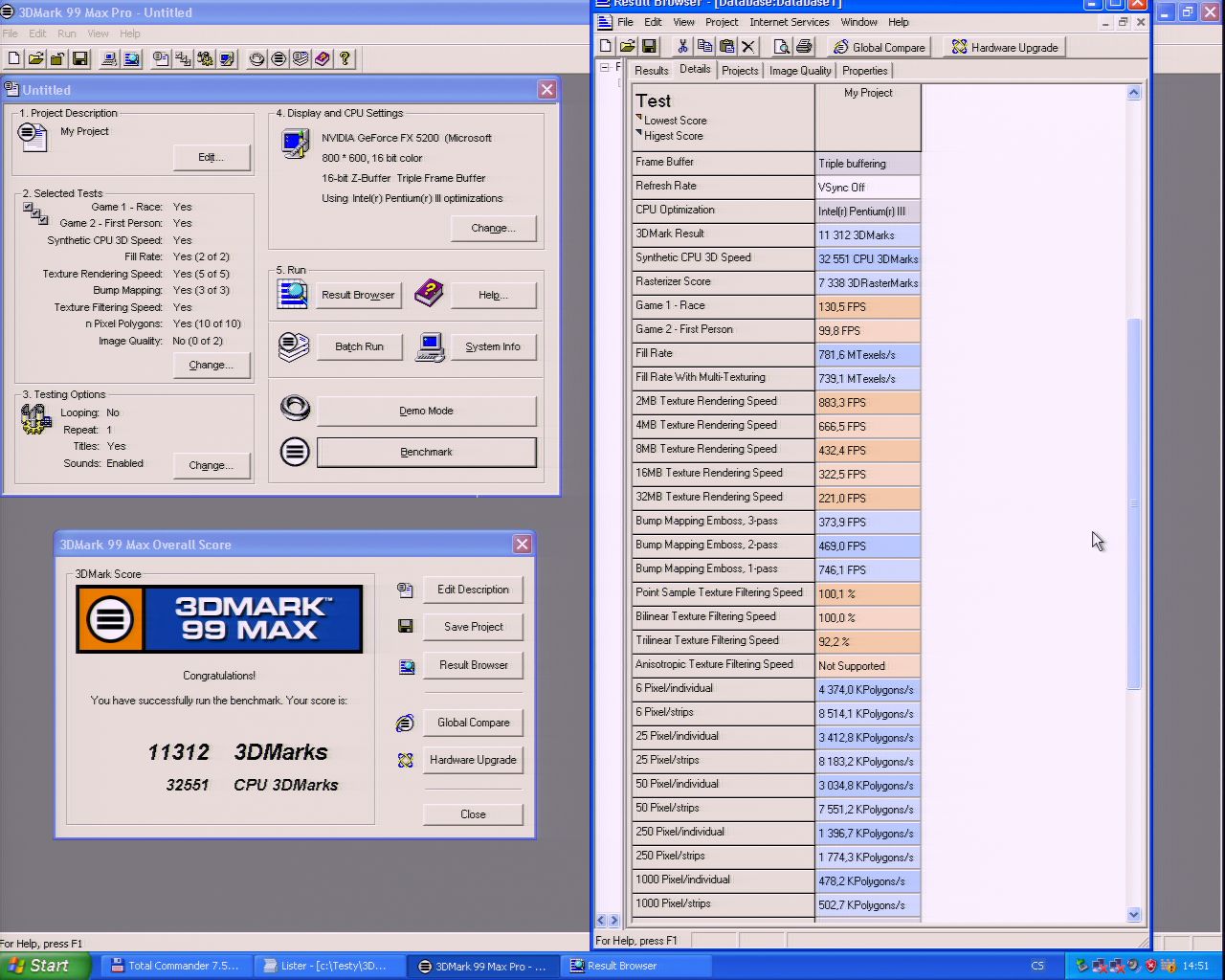Click System Info computer icon in 3DMark toolbar
Image resolution: width=1225 pixels, height=980 pixels.
(109, 59)
